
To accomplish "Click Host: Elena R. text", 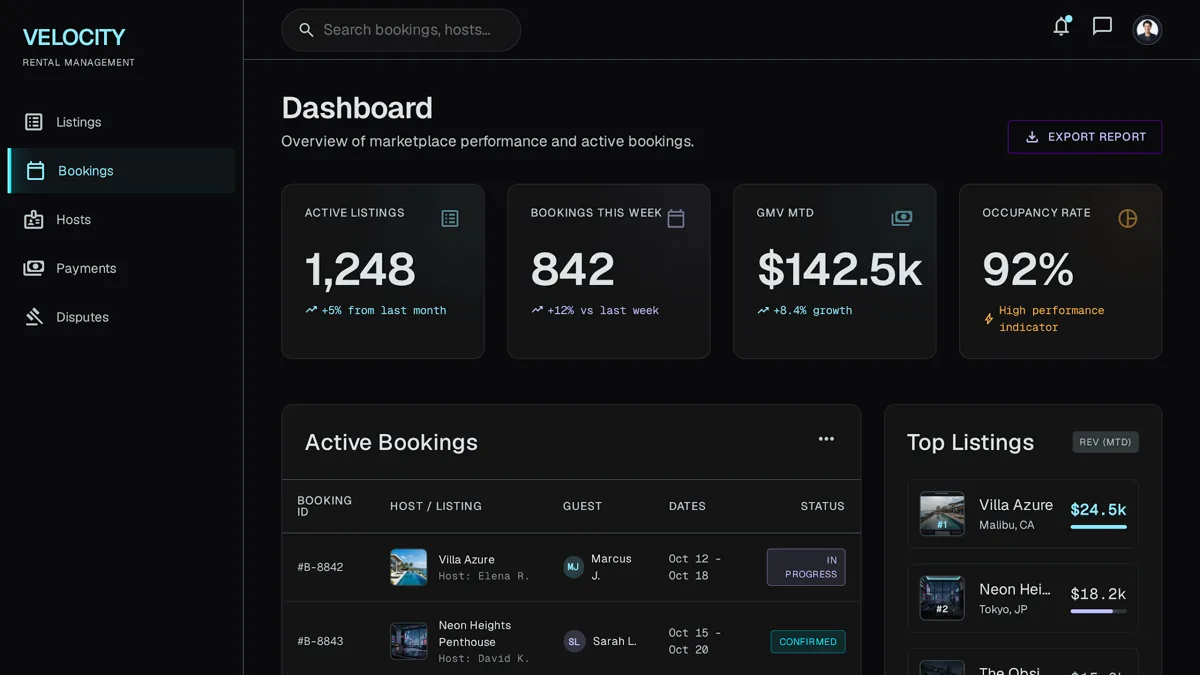I will 484,576.
